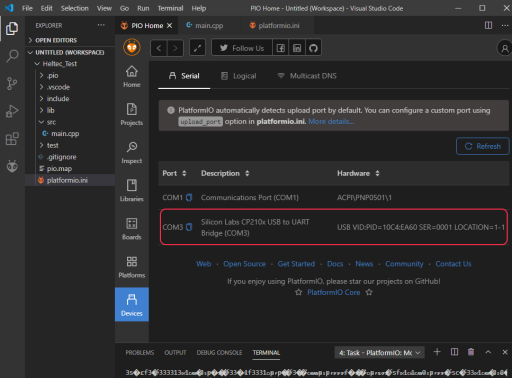This screenshot has width=512, height=378.
Task: Collapse Untitled (Workspace) section
Action: [70, 53]
